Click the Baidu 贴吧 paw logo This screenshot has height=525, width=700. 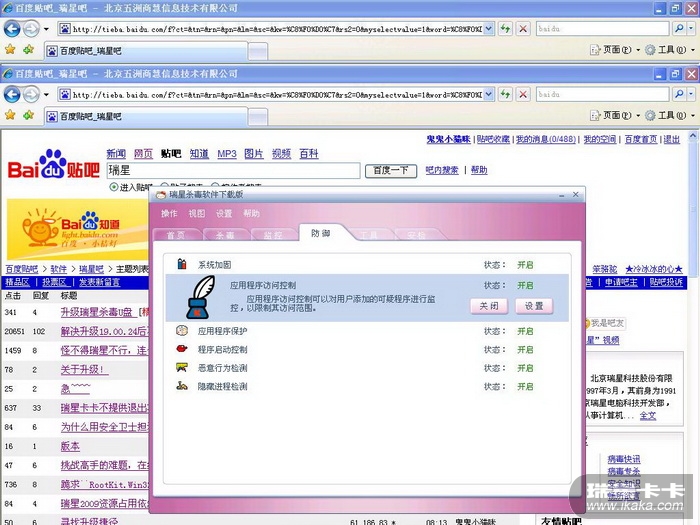[54, 164]
